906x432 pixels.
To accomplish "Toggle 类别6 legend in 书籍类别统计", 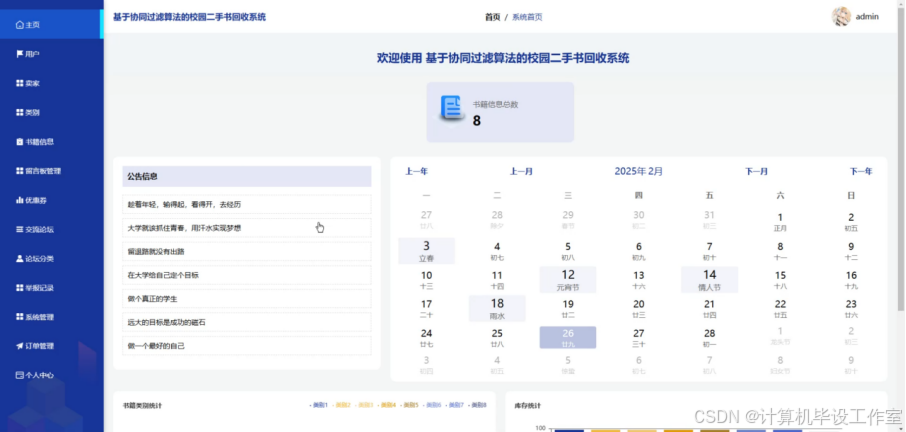I will click(432, 405).
